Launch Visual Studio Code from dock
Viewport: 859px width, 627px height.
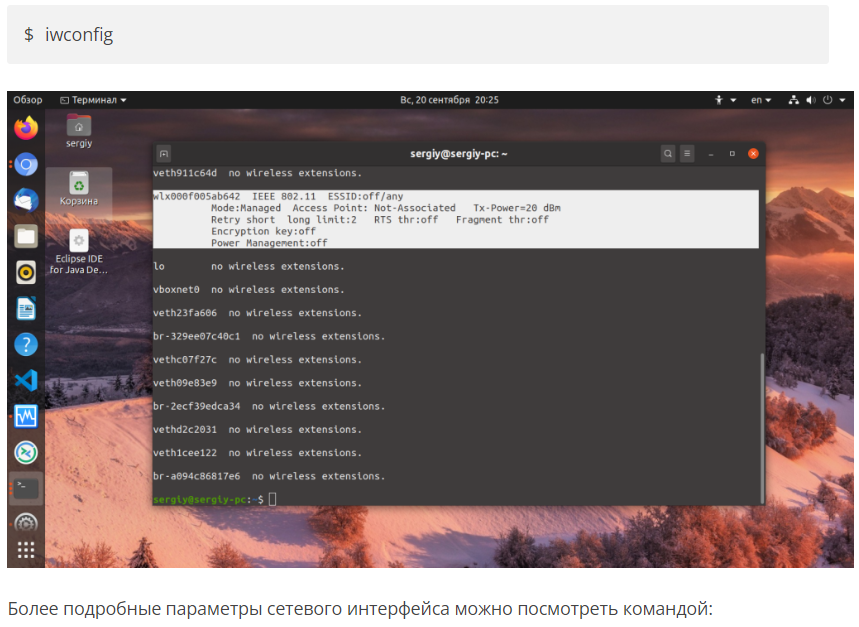click(26, 381)
